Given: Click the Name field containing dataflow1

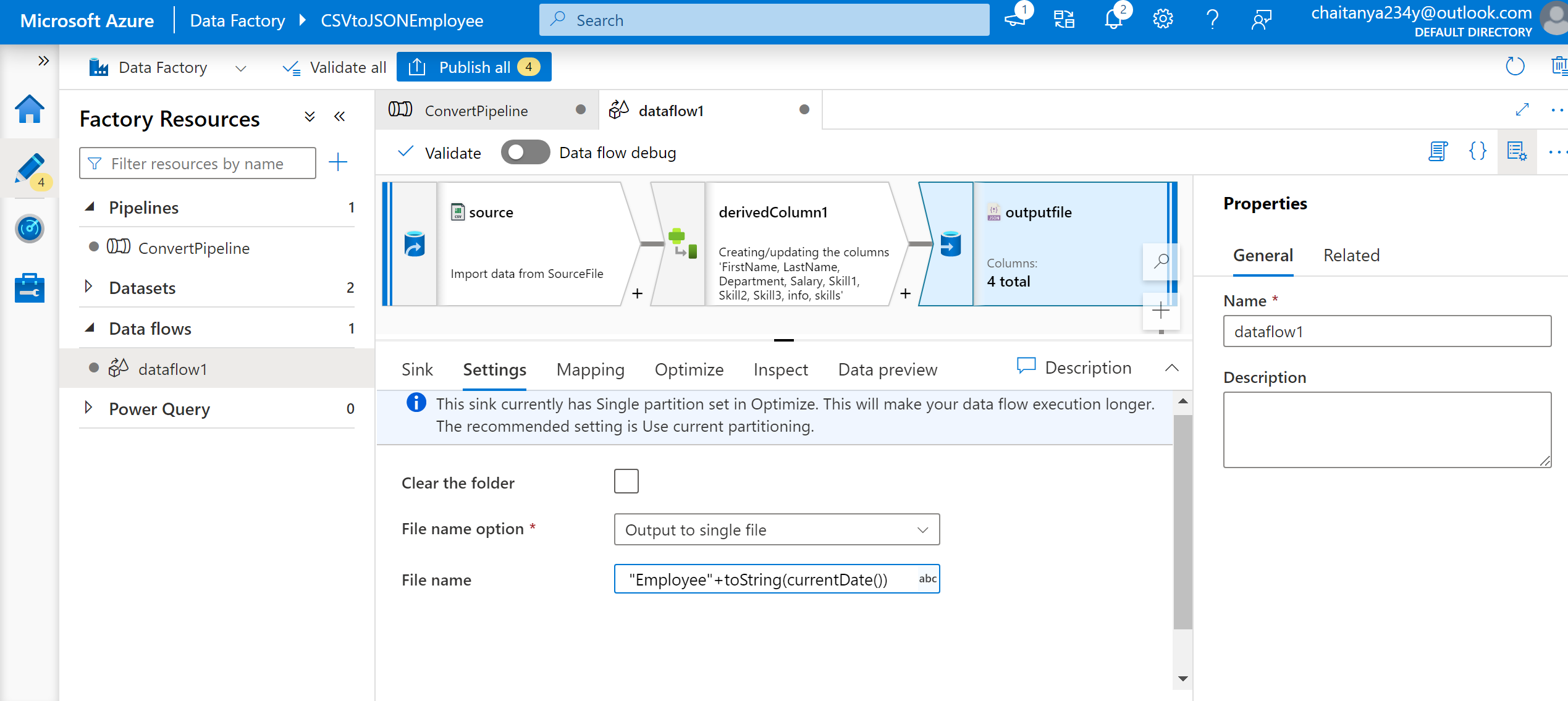Looking at the screenshot, I should click(x=1387, y=331).
